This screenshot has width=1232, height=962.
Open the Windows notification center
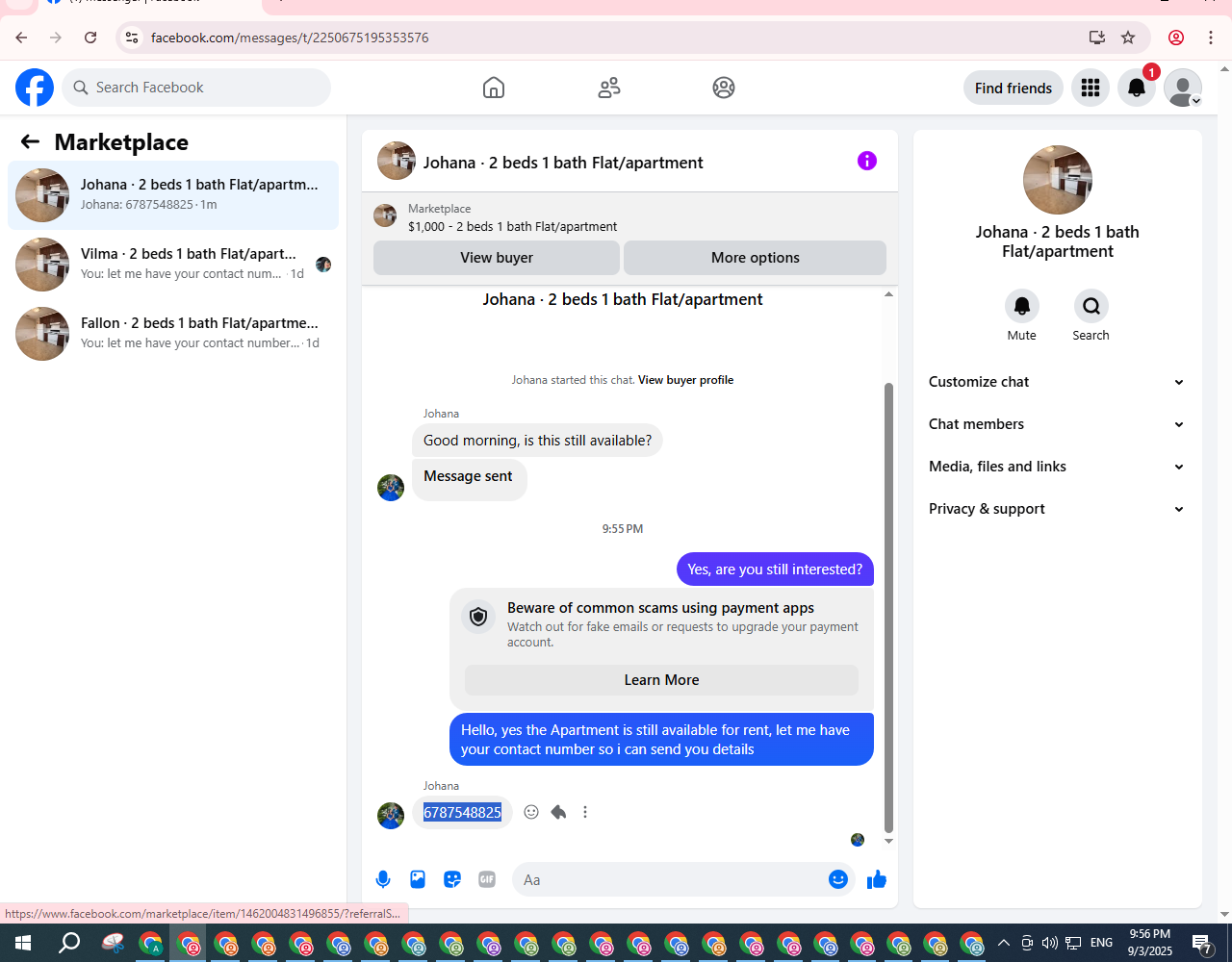click(1202, 943)
